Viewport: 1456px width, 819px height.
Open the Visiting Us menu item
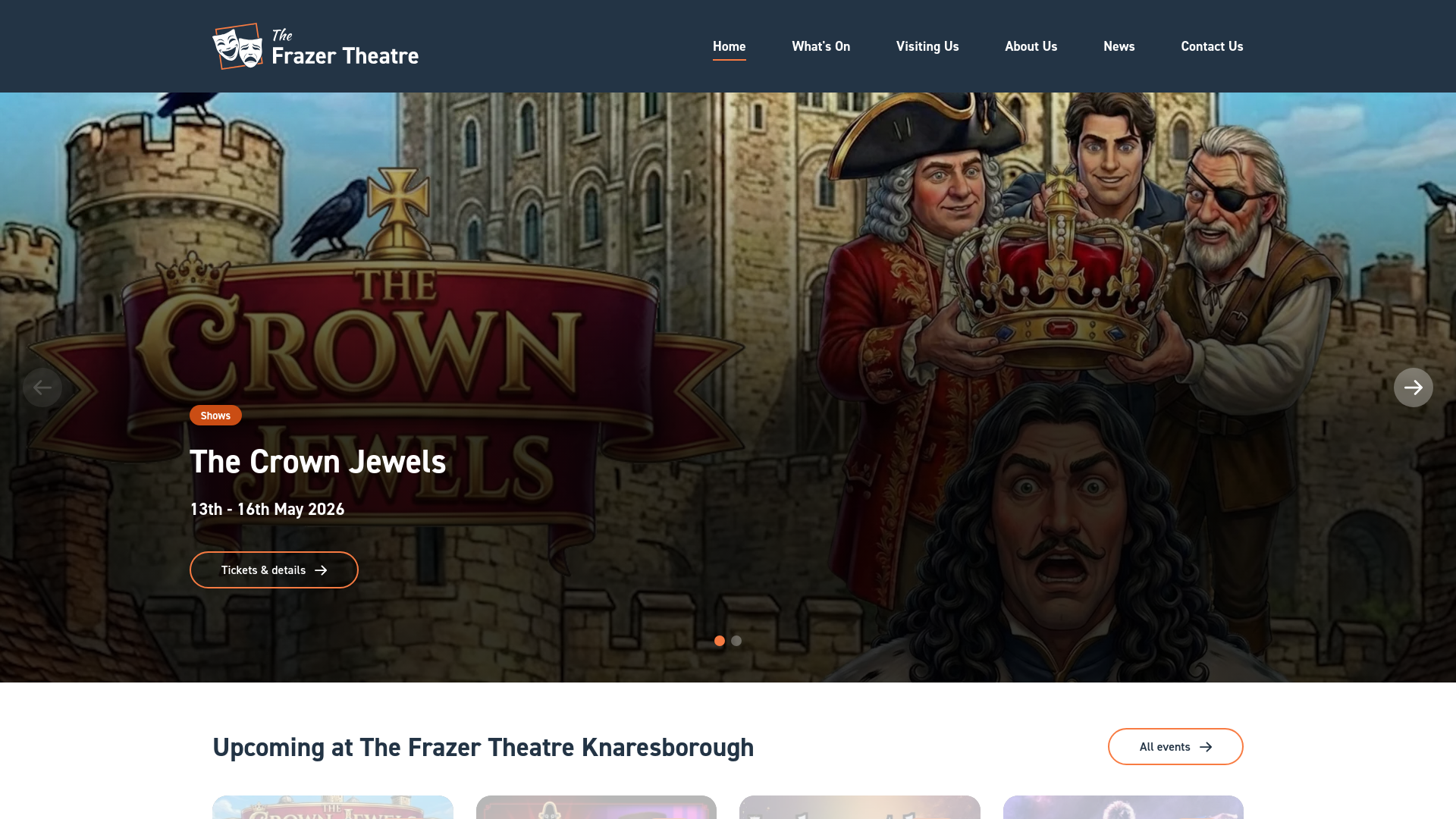coord(927,46)
